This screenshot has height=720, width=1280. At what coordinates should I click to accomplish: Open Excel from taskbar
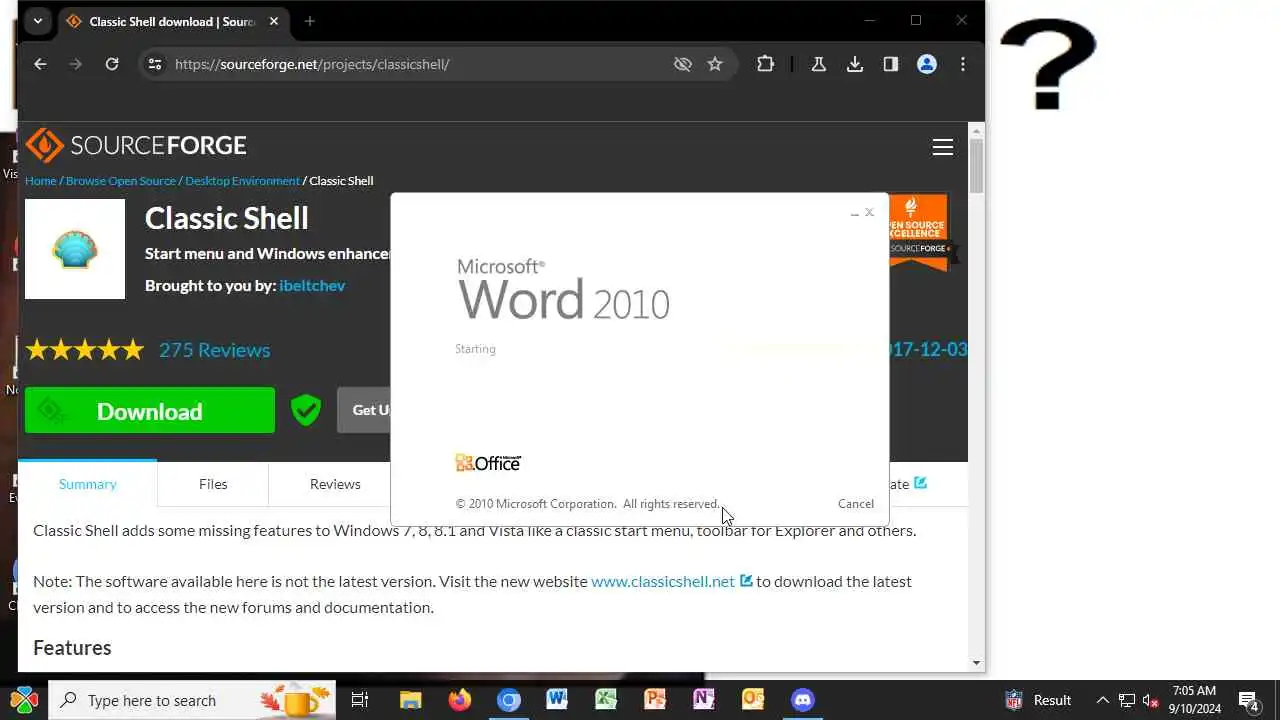click(606, 700)
